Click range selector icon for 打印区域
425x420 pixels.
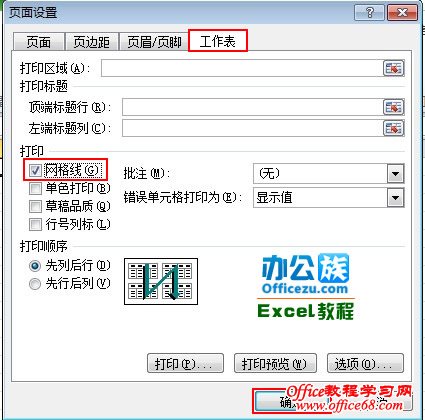click(x=393, y=68)
